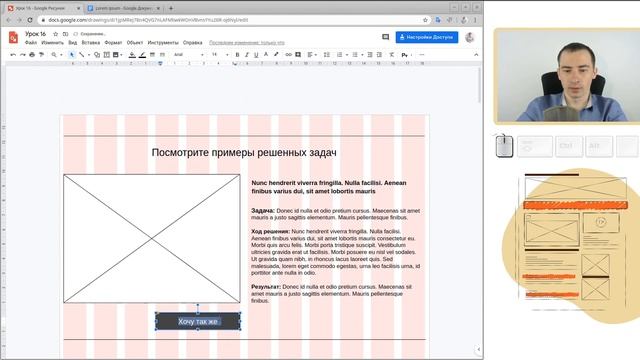
Task: Collapse the menus with the toolbar chevron
Action: [x=476, y=55]
